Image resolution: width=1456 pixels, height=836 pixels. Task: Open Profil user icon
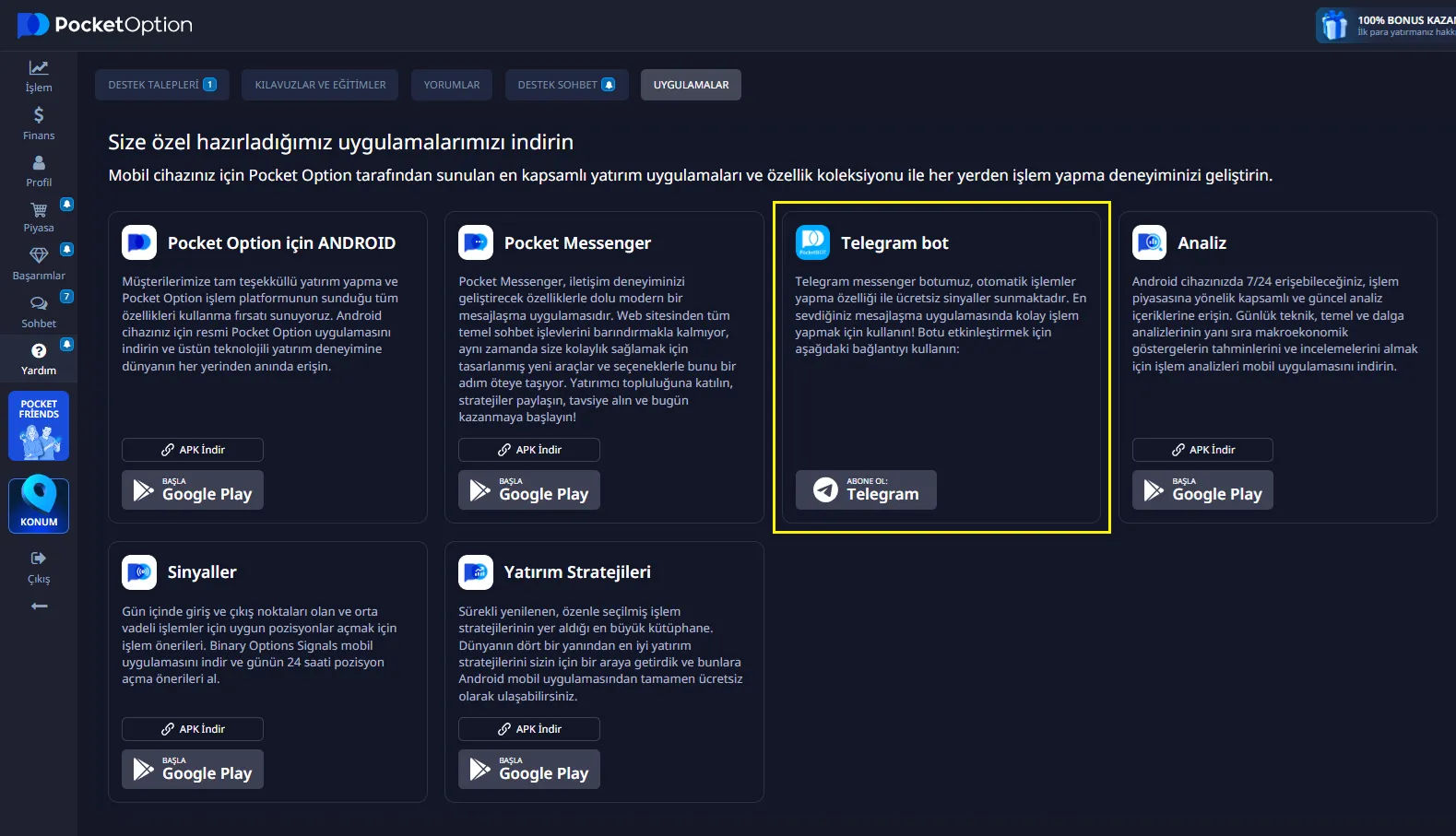click(39, 162)
